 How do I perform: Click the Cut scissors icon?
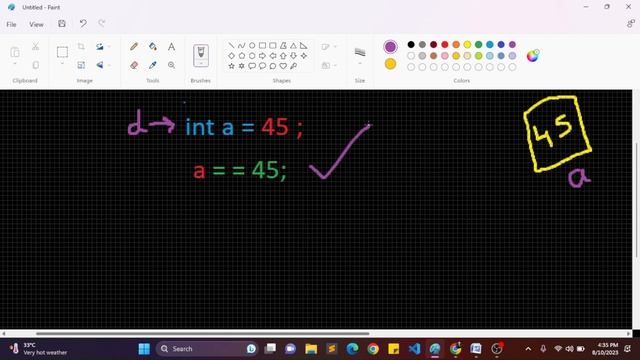tap(36, 47)
